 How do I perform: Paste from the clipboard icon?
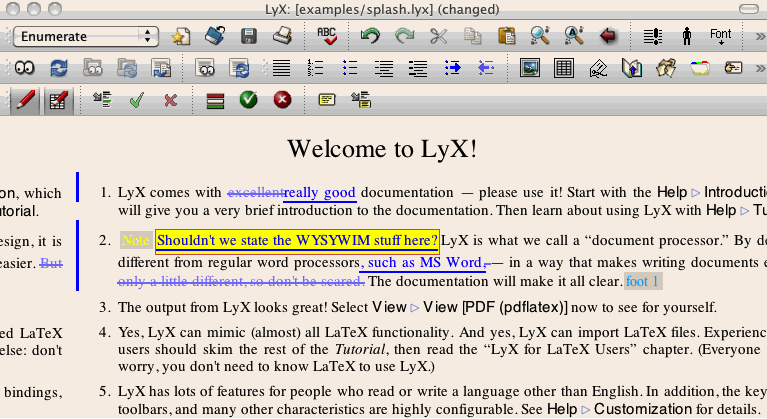(506, 36)
